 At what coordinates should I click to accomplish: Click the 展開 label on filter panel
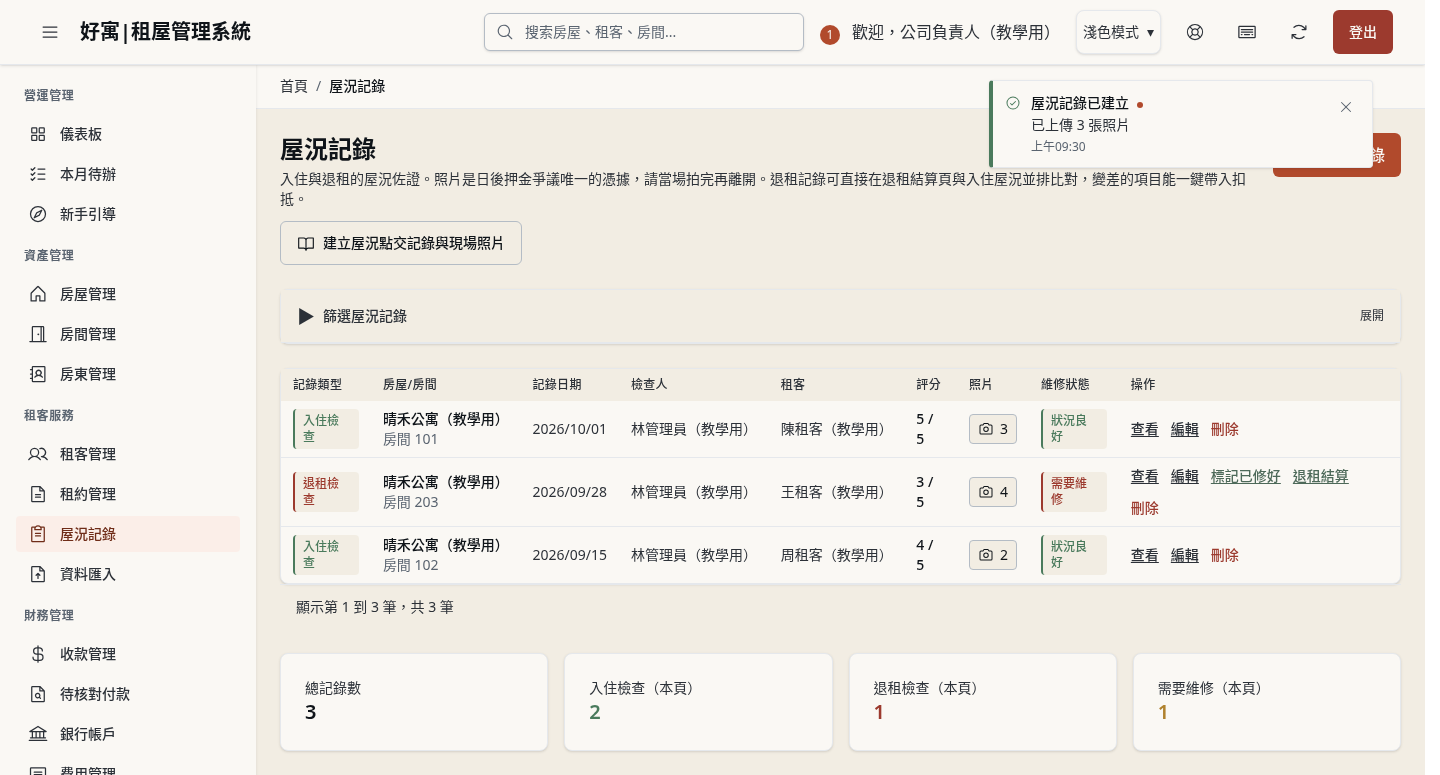pyautogui.click(x=1372, y=316)
